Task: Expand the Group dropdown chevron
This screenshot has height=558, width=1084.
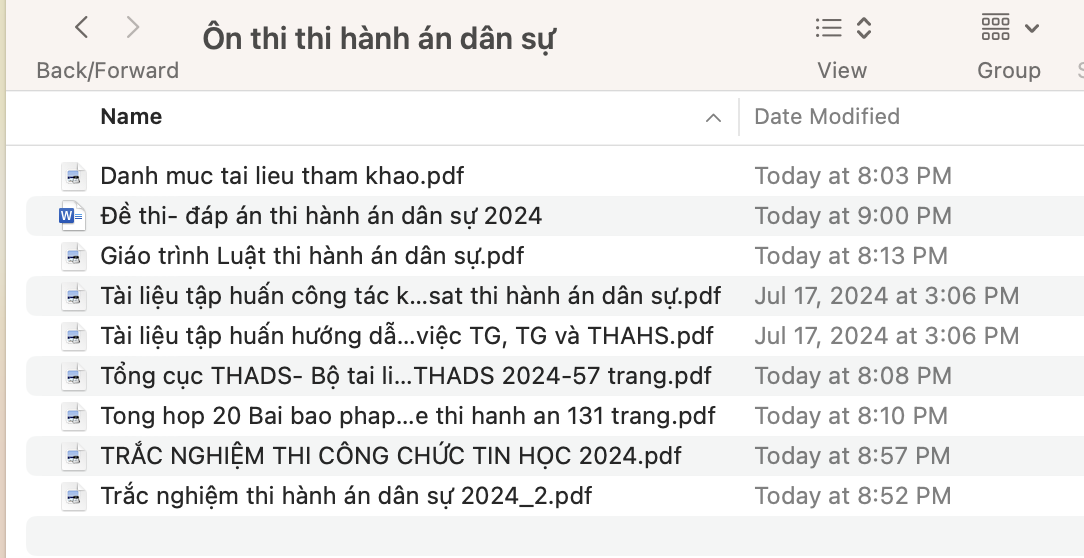Action: pos(1033,28)
